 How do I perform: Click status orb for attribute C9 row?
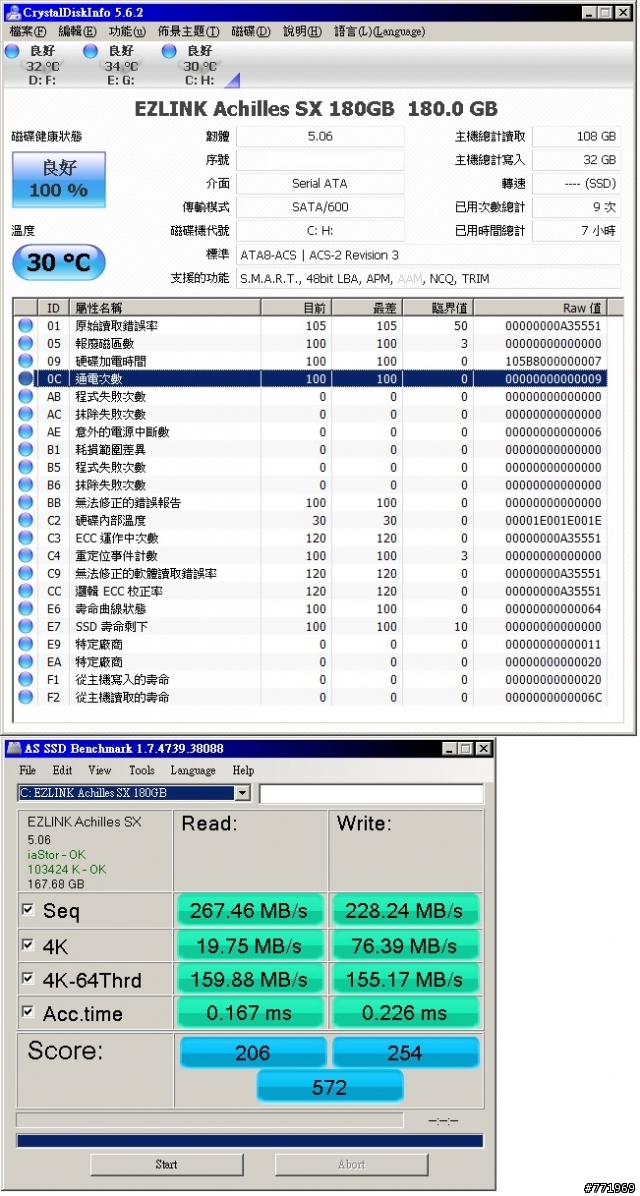(26, 574)
